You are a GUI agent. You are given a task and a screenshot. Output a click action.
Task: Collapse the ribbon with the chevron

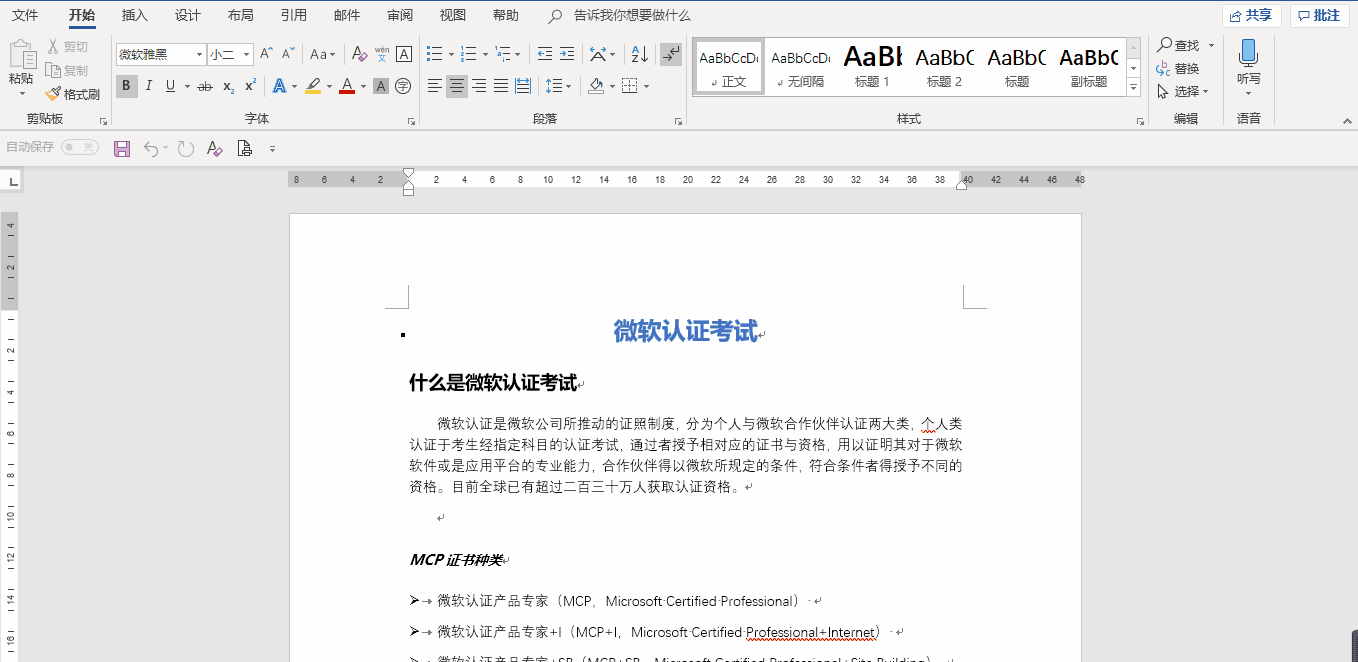1345,121
